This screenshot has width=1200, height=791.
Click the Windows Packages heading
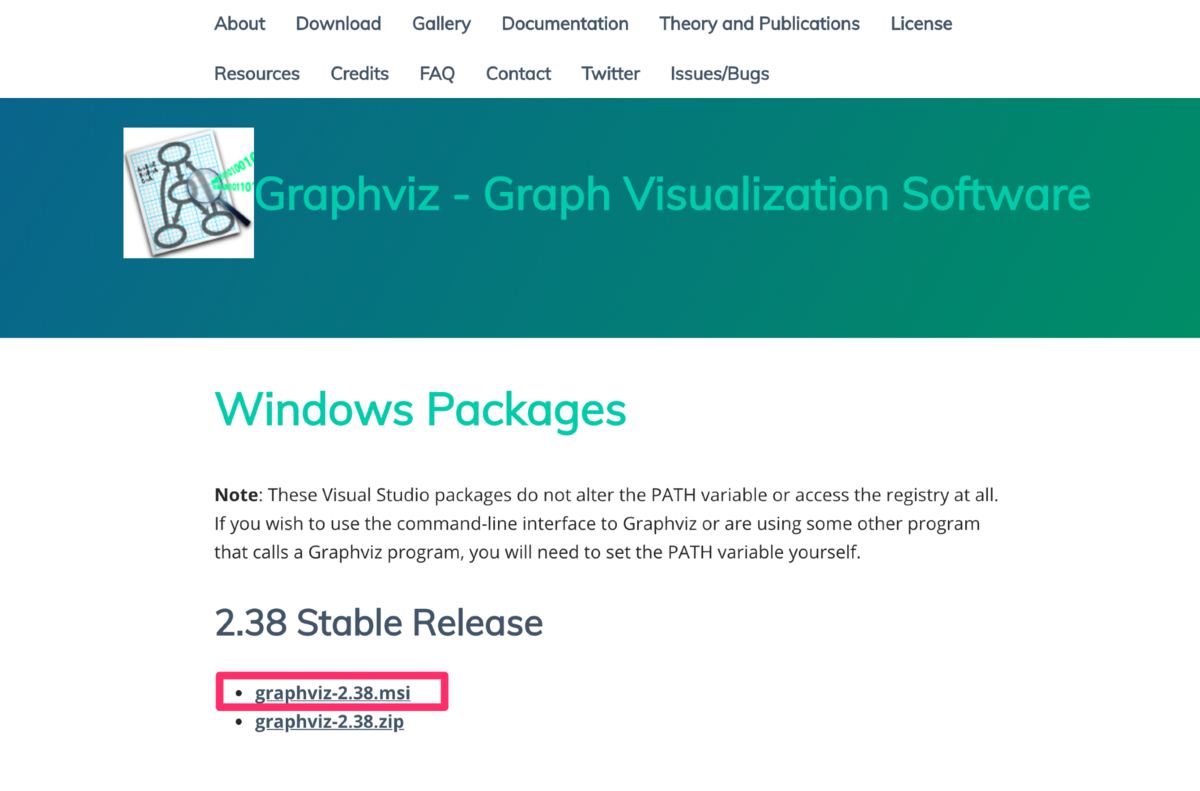pyautogui.click(x=421, y=409)
